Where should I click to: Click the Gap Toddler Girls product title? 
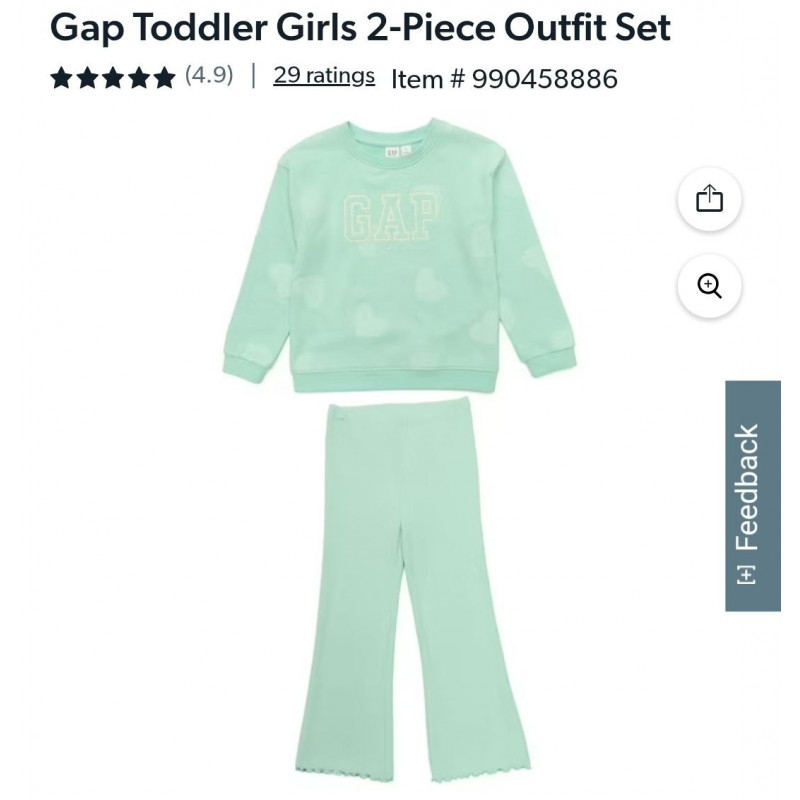(360, 27)
